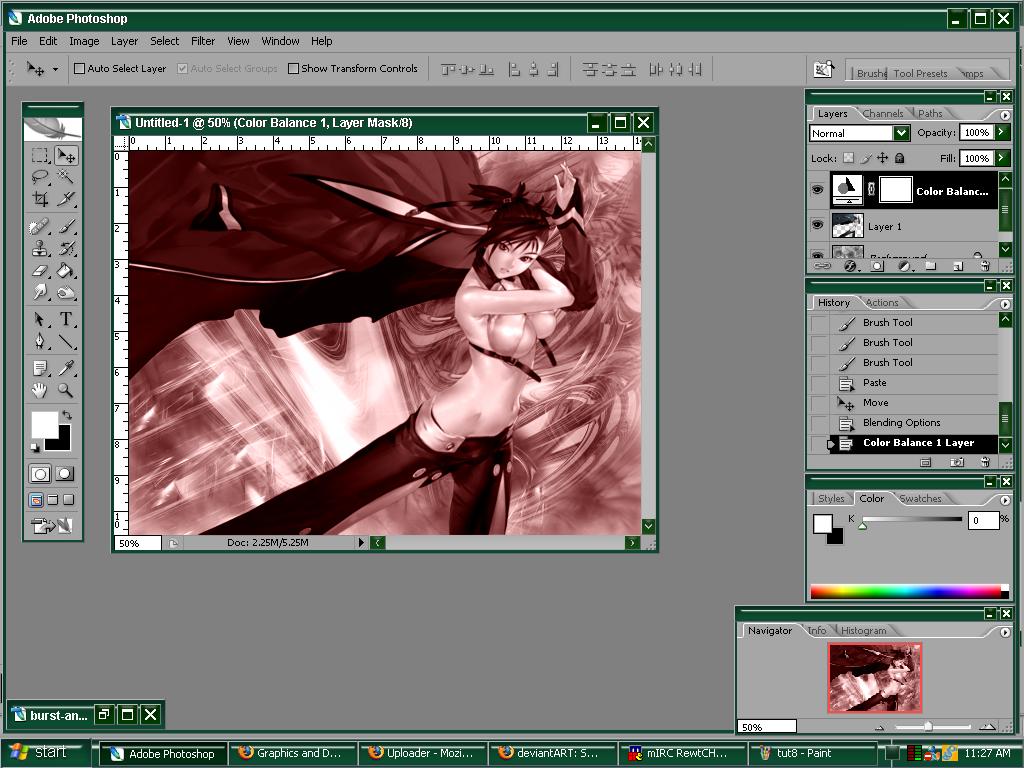The height and width of the screenshot is (768, 1024).
Task: Open the blend mode Normal dropdown
Action: (901, 133)
